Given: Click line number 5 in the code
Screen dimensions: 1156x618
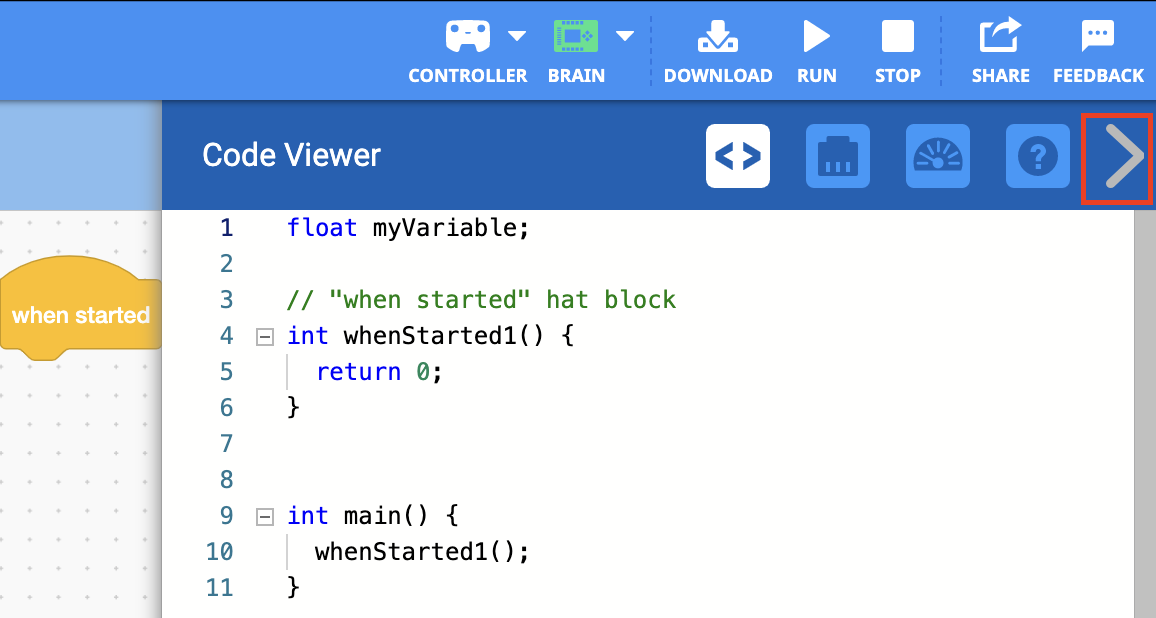Looking at the screenshot, I should pyautogui.click(x=226, y=371).
